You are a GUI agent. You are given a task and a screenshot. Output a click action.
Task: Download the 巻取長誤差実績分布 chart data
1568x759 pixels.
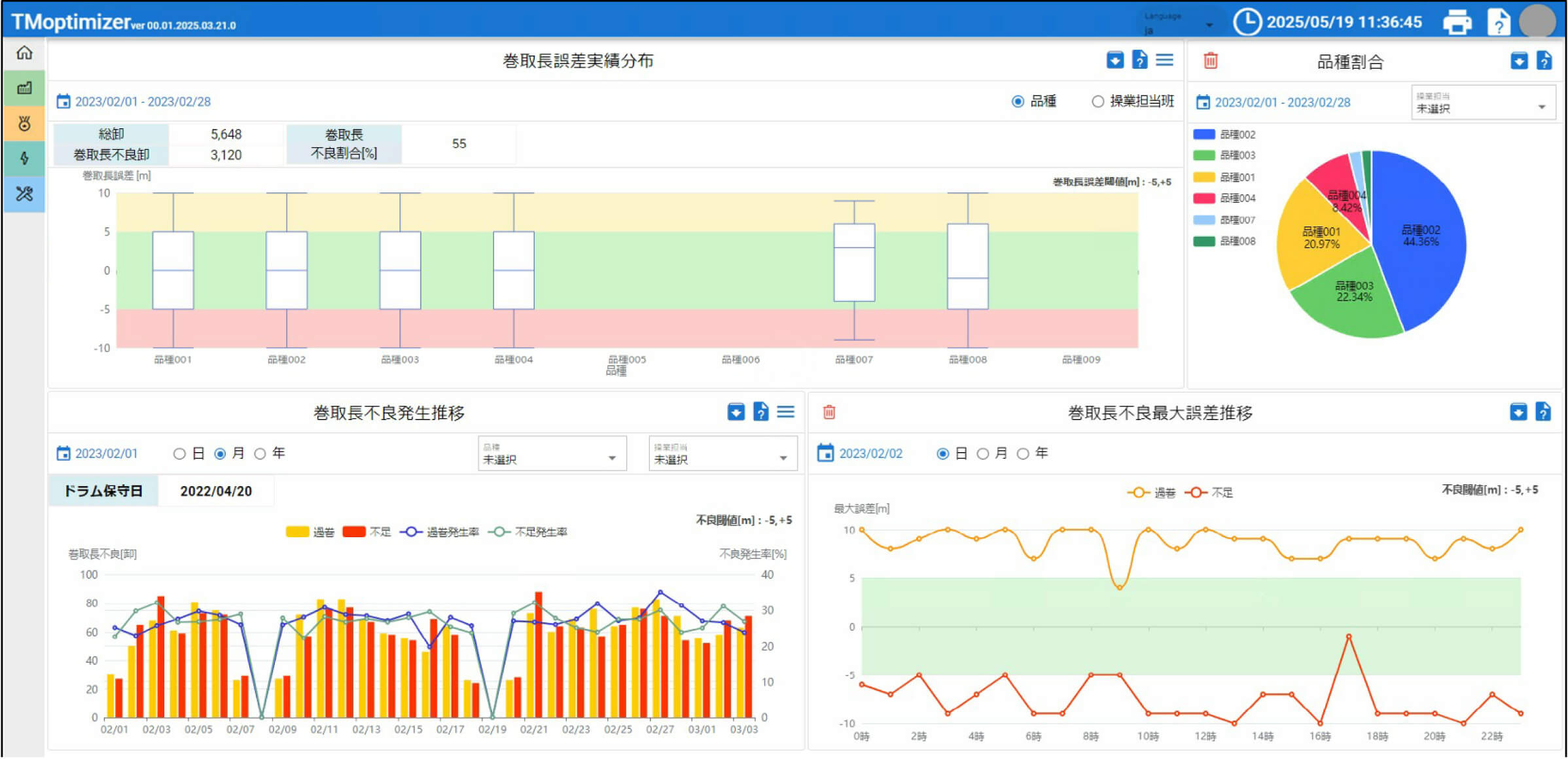(1115, 60)
